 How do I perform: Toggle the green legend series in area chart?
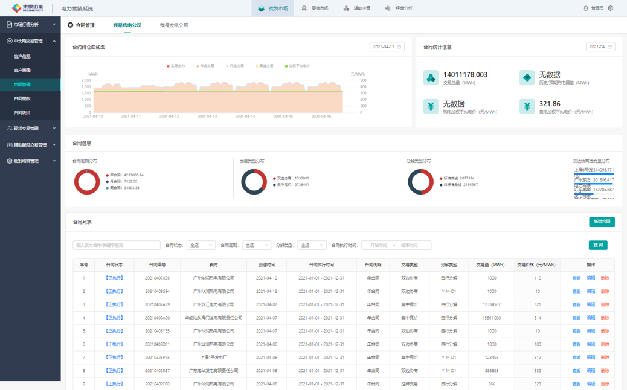tap(297, 66)
